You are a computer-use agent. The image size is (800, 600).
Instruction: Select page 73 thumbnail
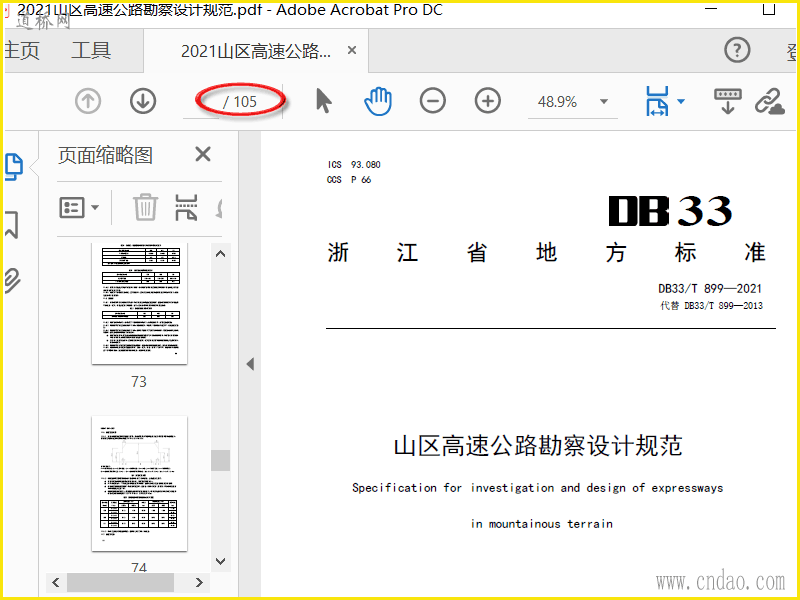[x=139, y=303]
